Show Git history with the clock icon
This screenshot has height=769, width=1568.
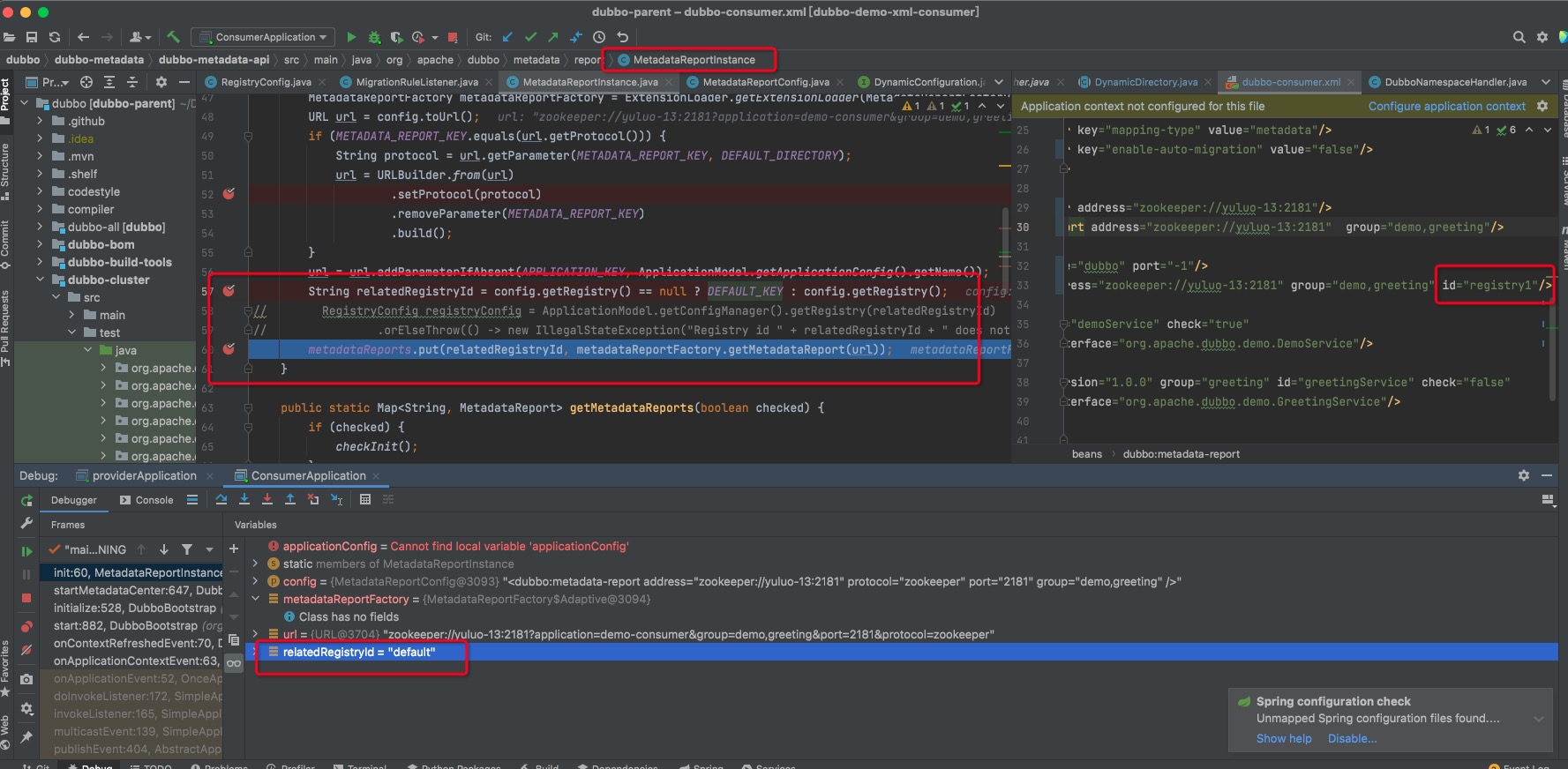599,37
